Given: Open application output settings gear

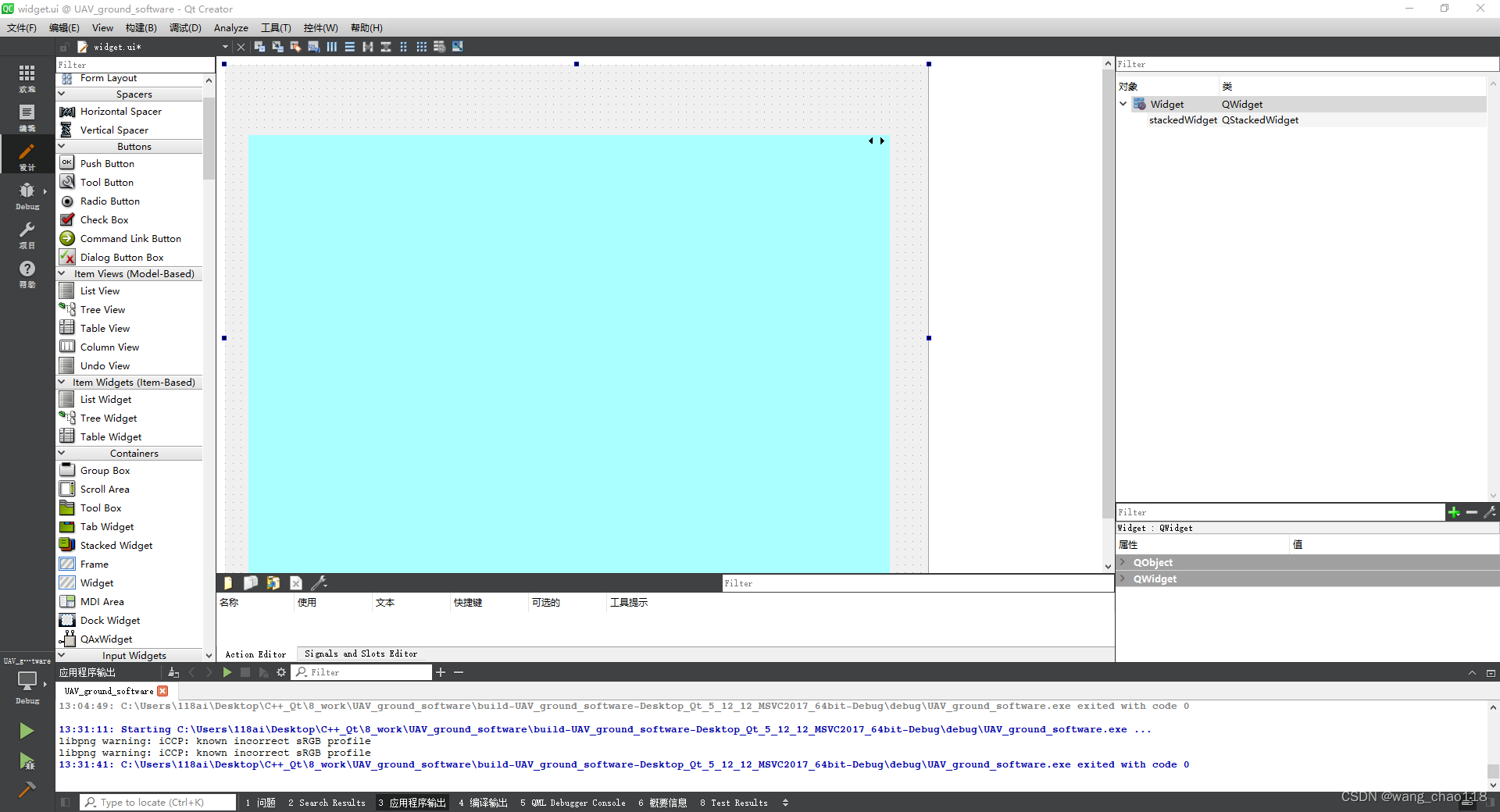Looking at the screenshot, I should (281, 672).
